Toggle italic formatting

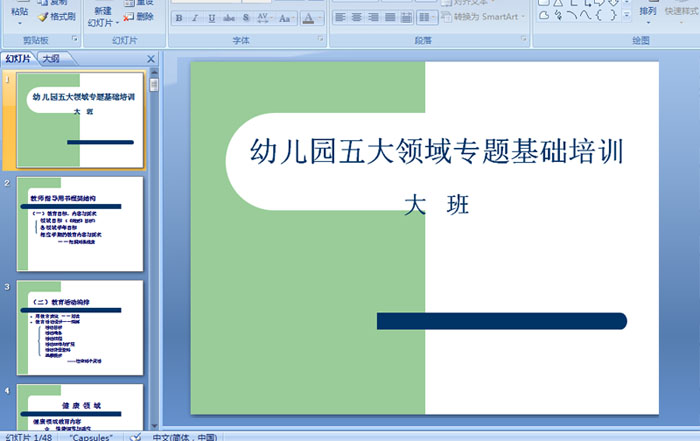(x=195, y=18)
